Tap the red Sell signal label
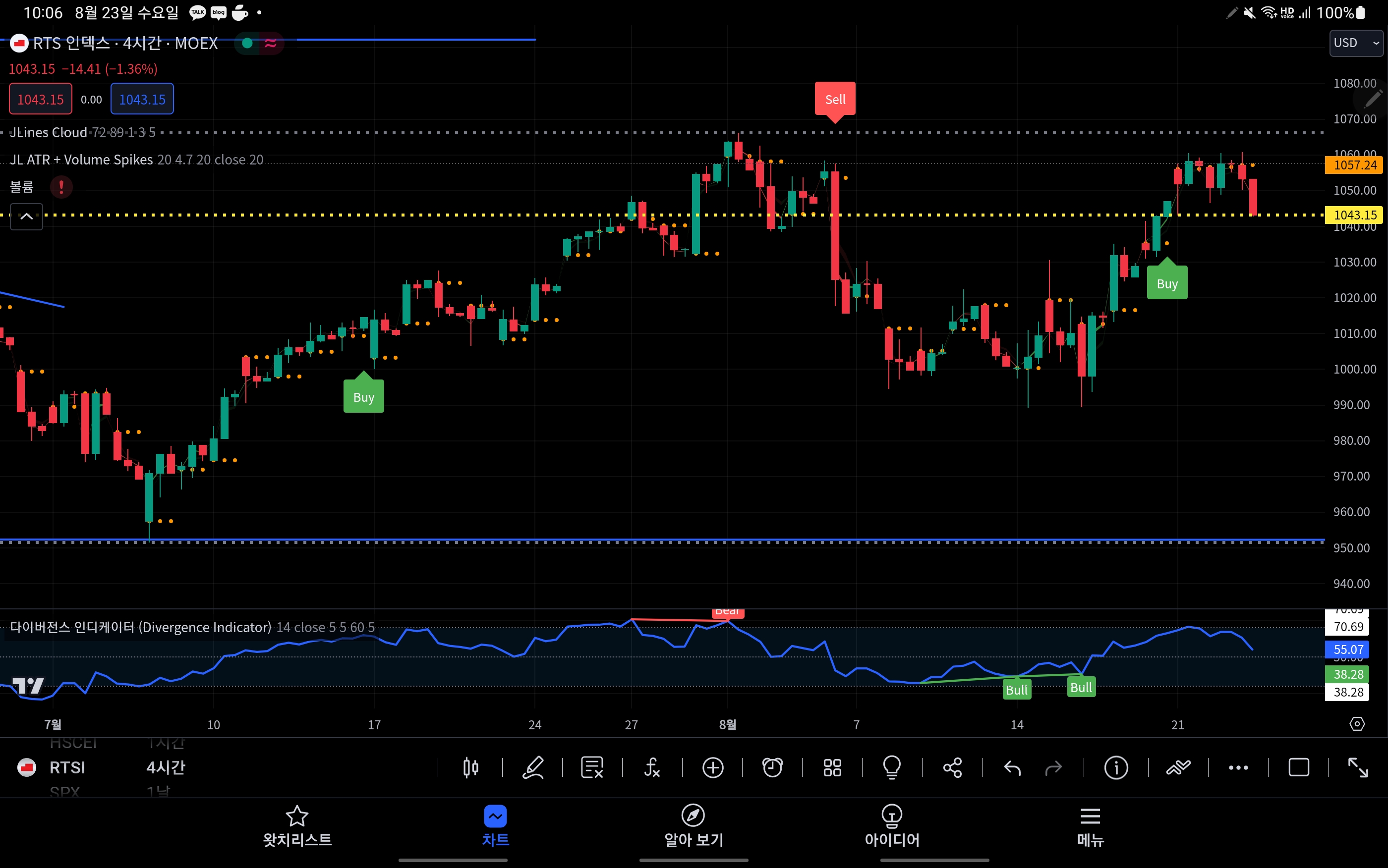 tap(835, 99)
